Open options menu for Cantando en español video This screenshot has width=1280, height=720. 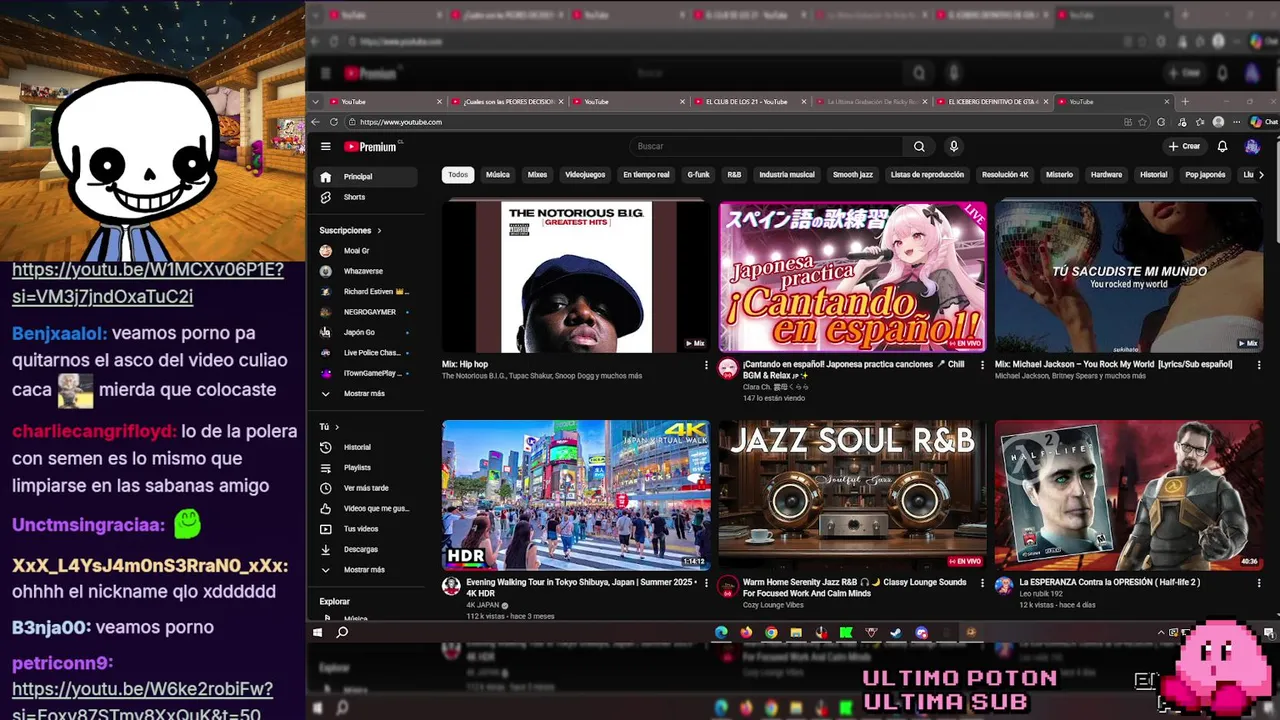[982, 365]
